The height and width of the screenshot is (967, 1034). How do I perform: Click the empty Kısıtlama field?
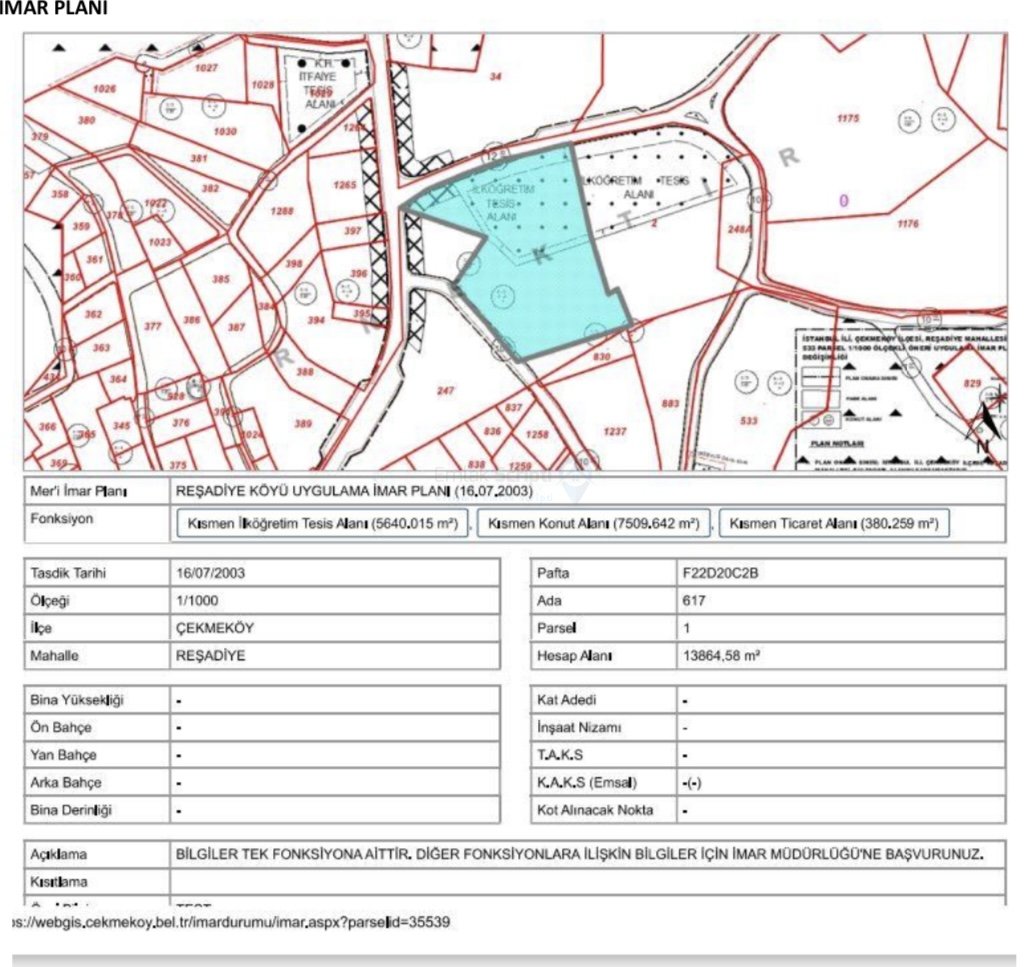click(587, 882)
